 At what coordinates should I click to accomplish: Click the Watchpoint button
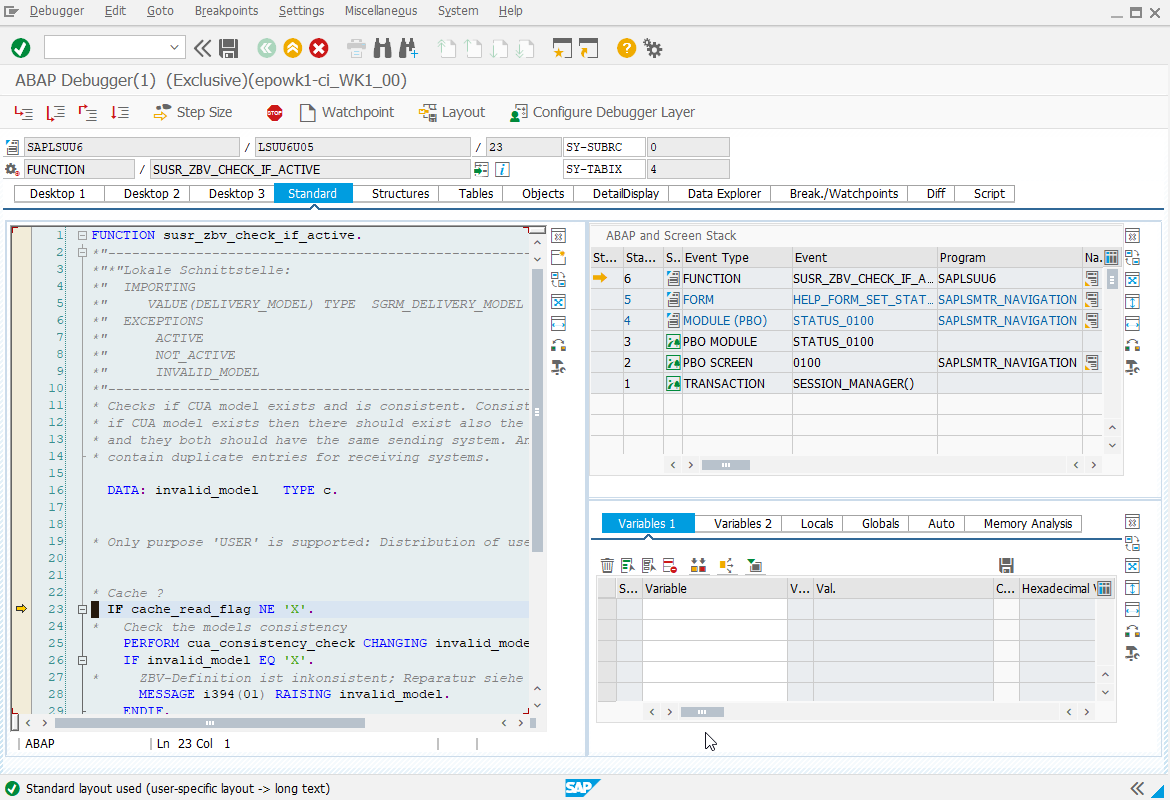pyautogui.click(x=347, y=113)
